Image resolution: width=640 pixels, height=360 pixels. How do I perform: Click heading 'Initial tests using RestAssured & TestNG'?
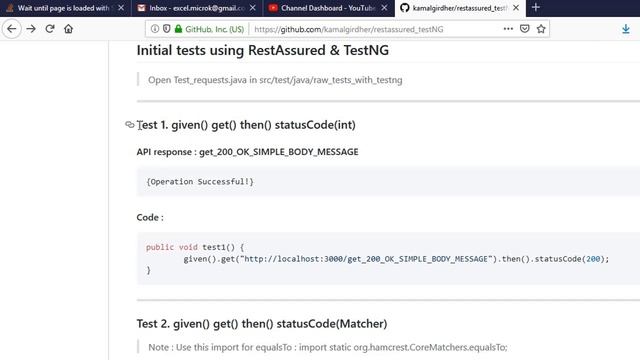262,50
